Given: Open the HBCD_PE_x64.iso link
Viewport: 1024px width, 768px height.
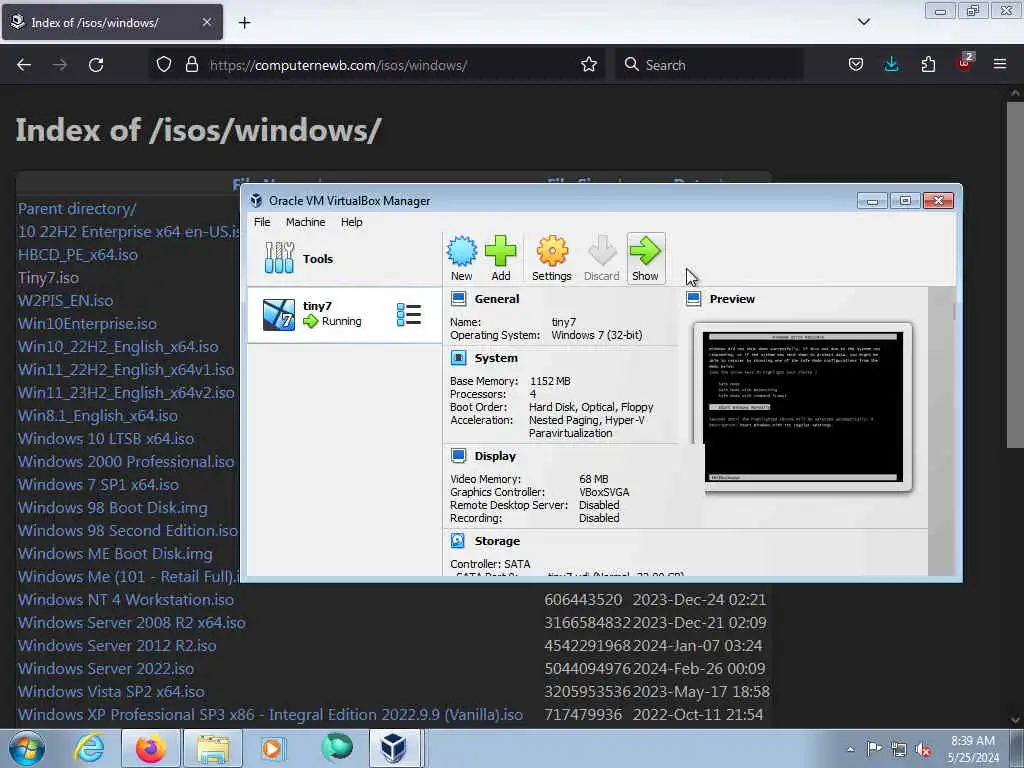Looking at the screenshot, I should tap(78, 255).
